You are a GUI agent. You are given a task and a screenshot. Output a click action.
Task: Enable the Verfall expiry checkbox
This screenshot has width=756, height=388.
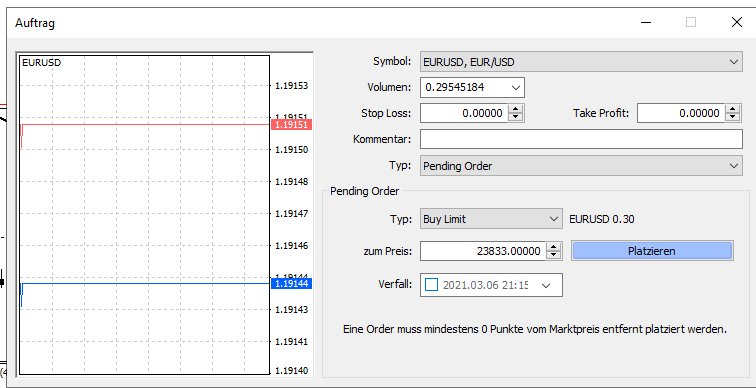click(432, 285)
